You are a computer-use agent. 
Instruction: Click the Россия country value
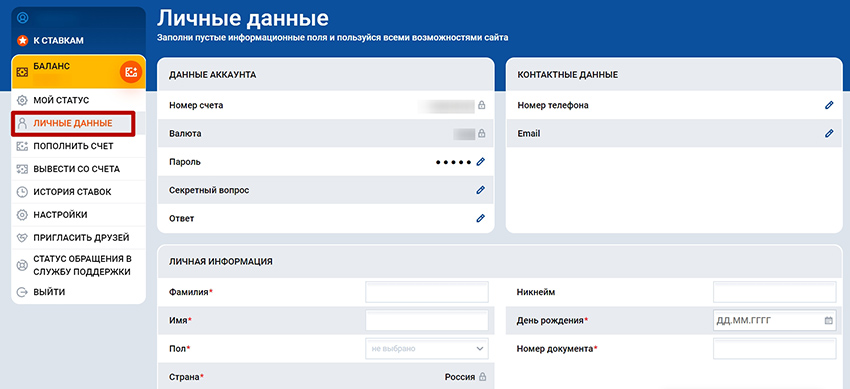pyautogui.click(x=460, y=377)
